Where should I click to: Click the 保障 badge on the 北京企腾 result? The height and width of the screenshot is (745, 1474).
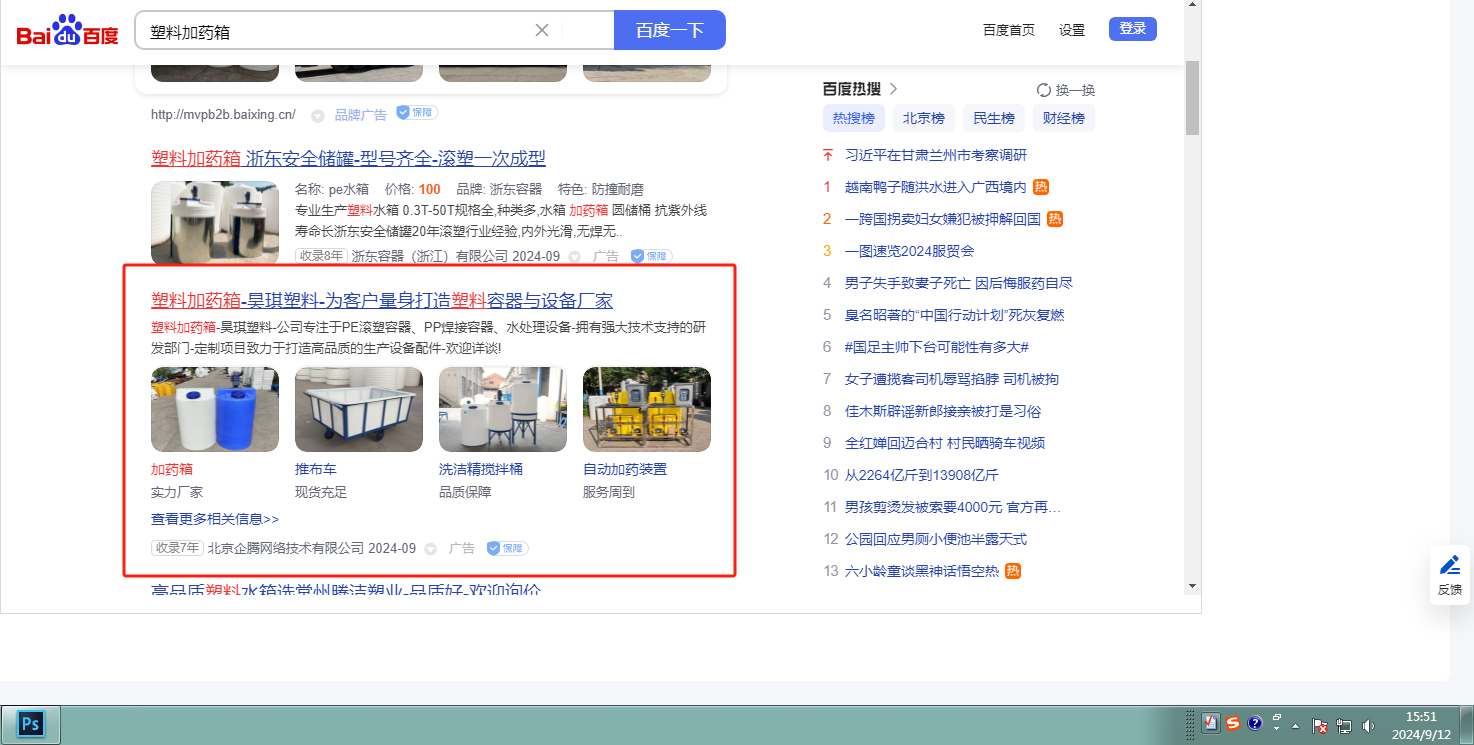click(x=507, y=548)
